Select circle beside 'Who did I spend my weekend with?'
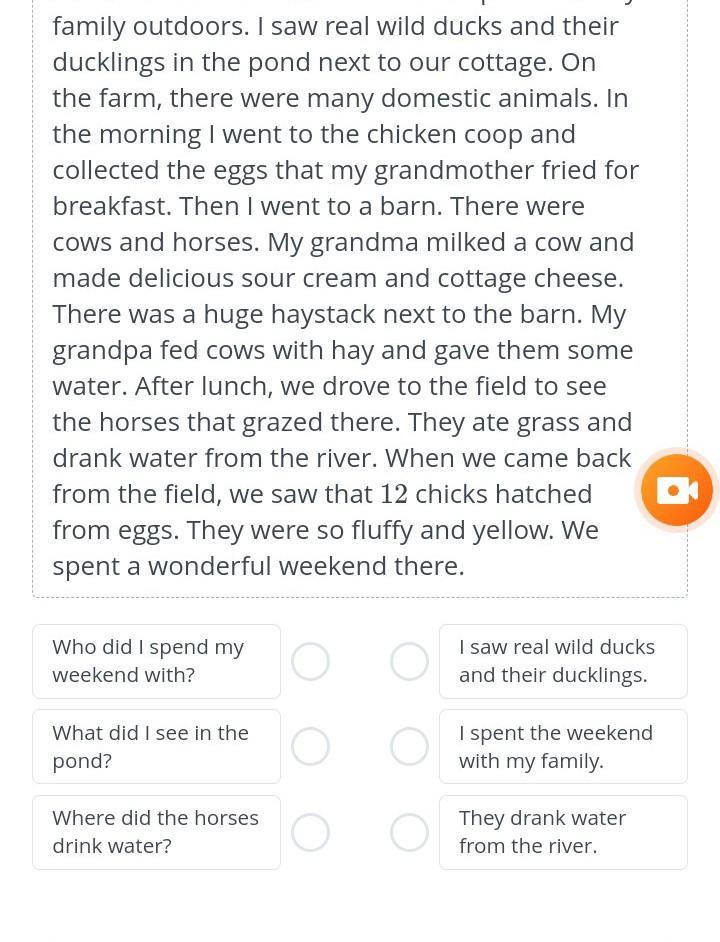 310,661
